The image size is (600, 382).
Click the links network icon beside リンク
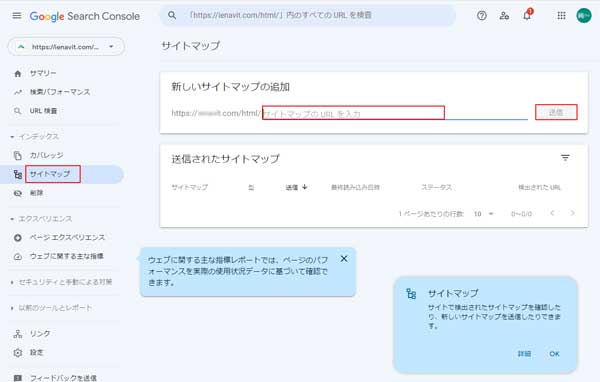tap(18, 334)
